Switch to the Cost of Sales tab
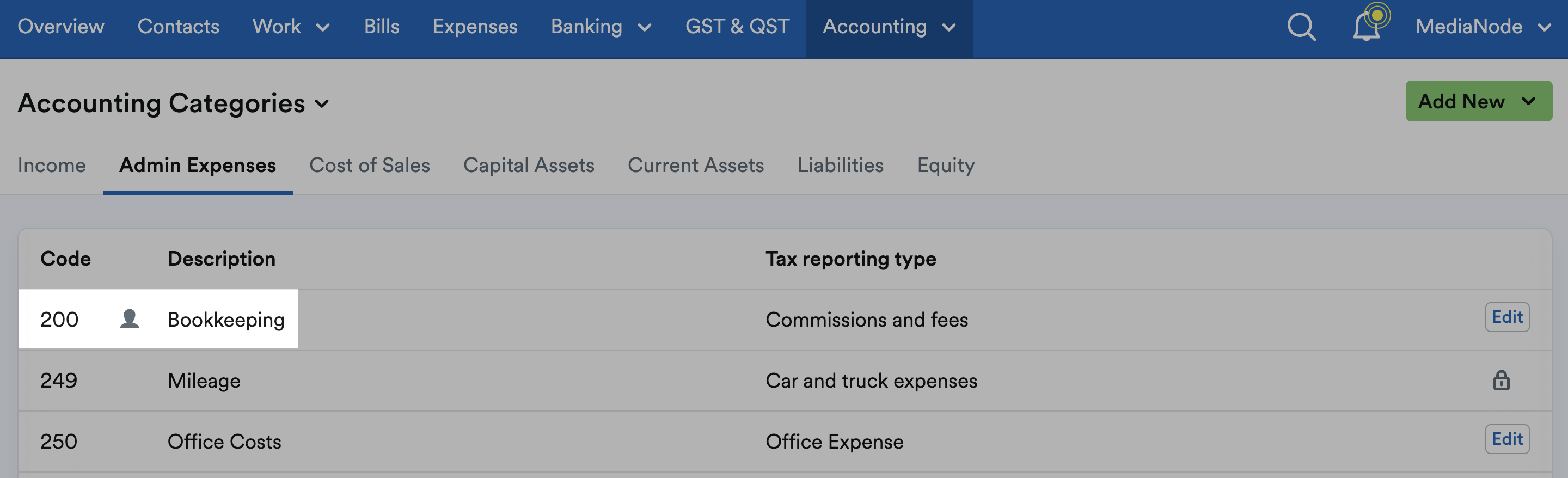Image resolution: width=1568 pixels, height=478 pixels. click(x=370, y=165)
